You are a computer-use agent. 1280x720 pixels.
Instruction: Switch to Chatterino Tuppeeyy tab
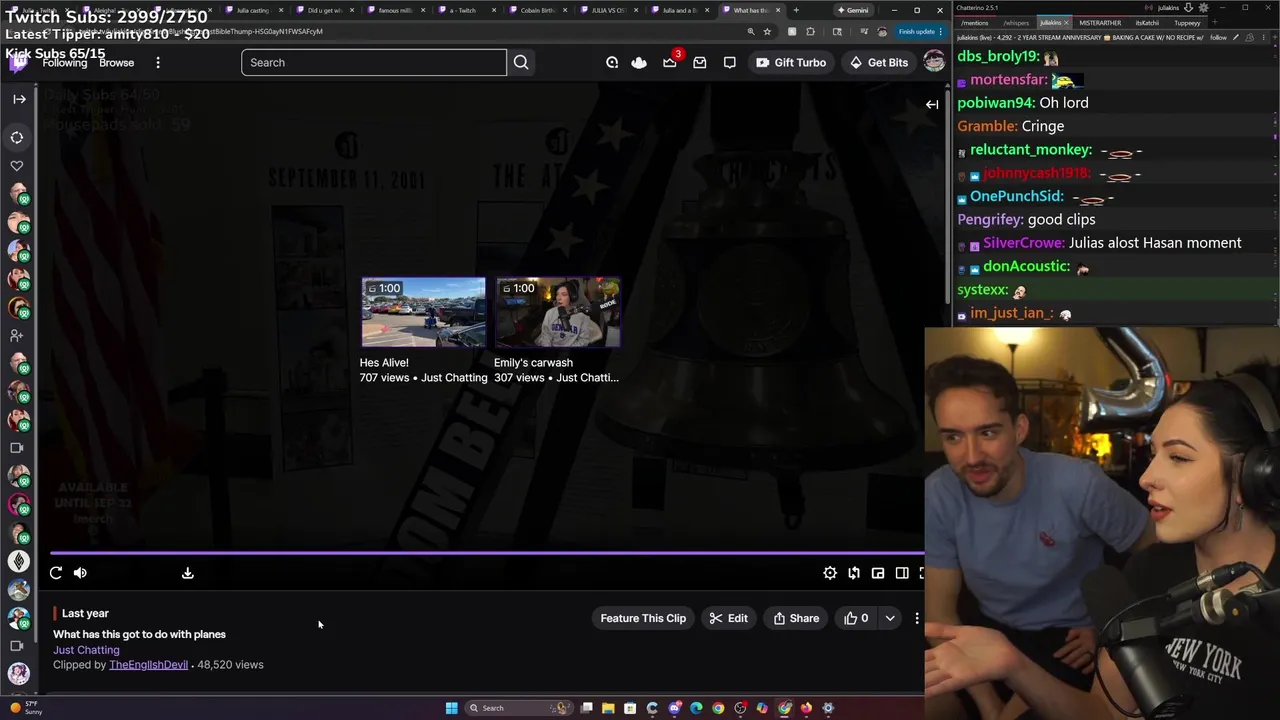coord(1187,22)
